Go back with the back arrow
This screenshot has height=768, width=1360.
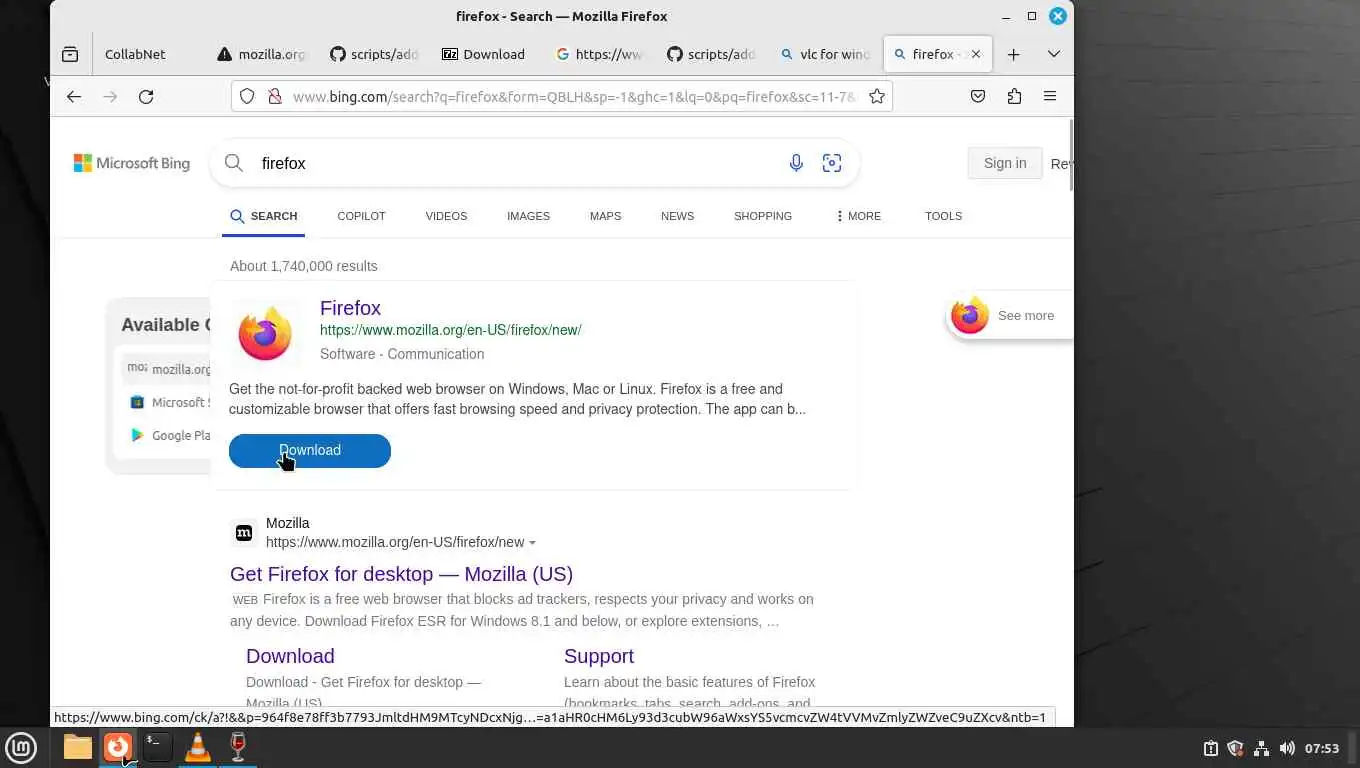point(74,96)
